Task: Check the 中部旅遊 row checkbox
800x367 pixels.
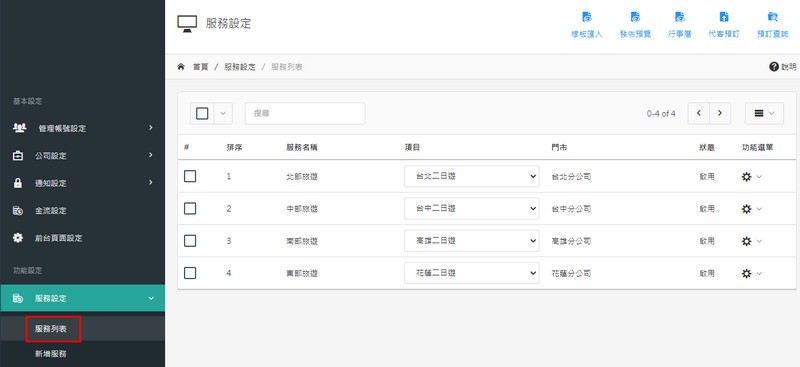Action: [x=190, y=208]
